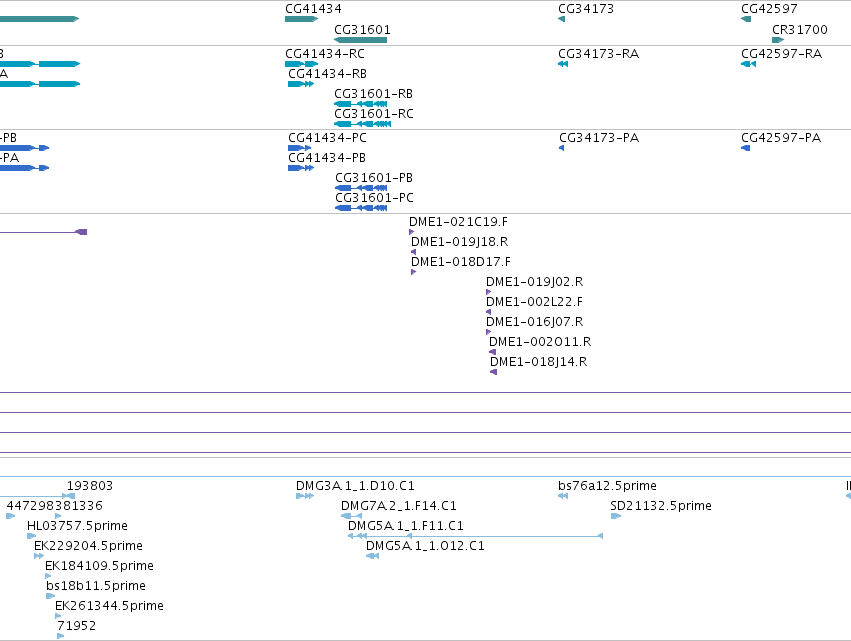
Task: Click the DME1-018J14.R label
Action: pos(538,363)
